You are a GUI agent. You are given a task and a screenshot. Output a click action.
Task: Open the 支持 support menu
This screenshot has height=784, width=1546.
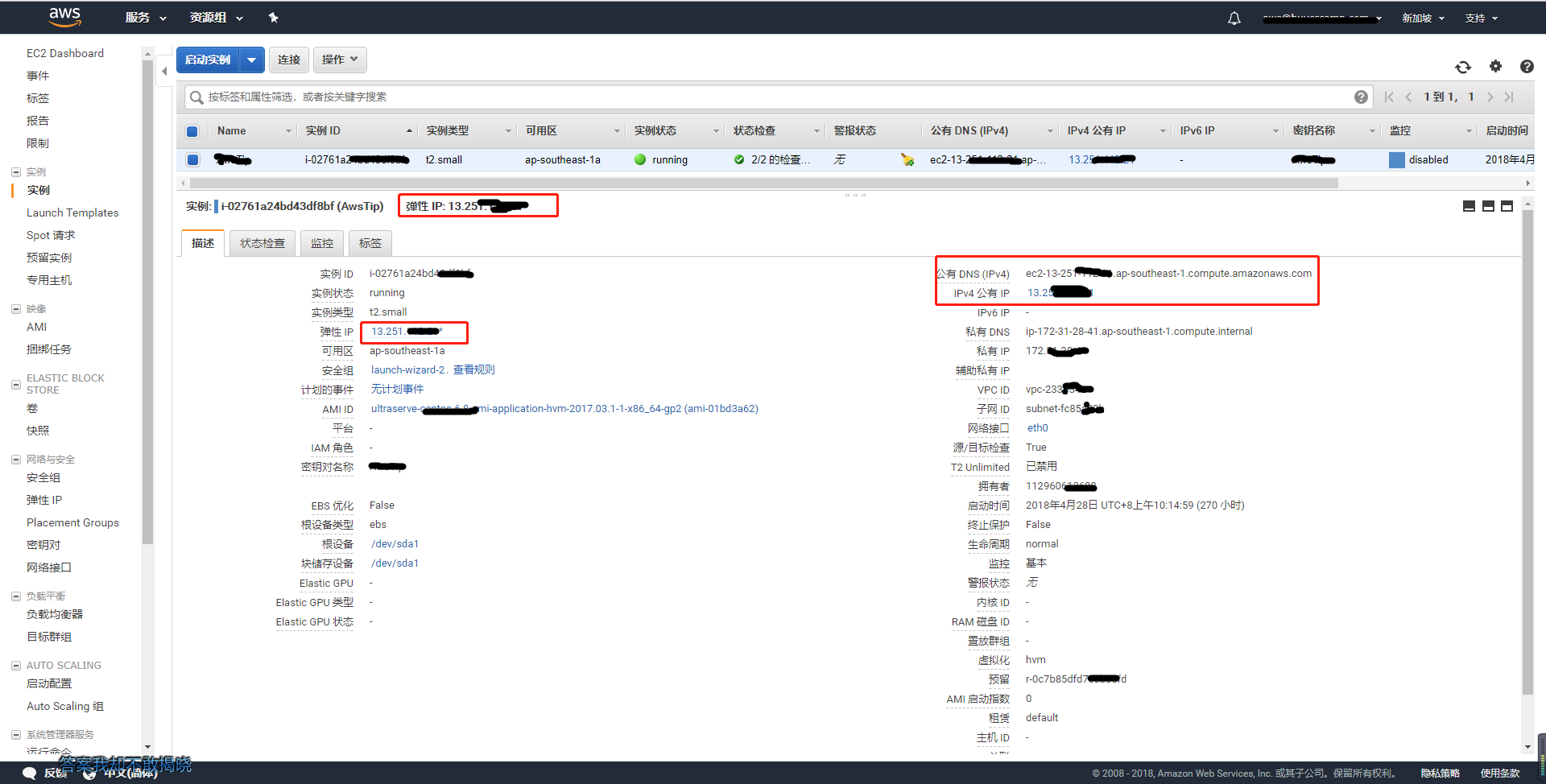coord(1481,18)
